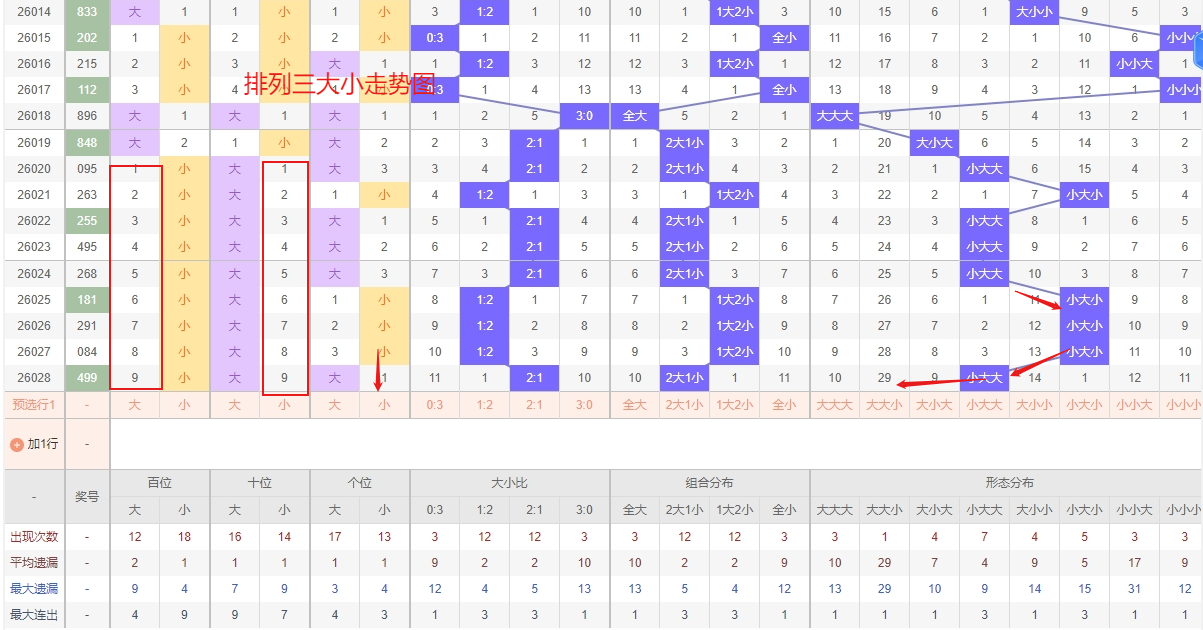1203x630 pixels.
Task: Click the 百位 column group header
Action: click(x=160, y=483)
